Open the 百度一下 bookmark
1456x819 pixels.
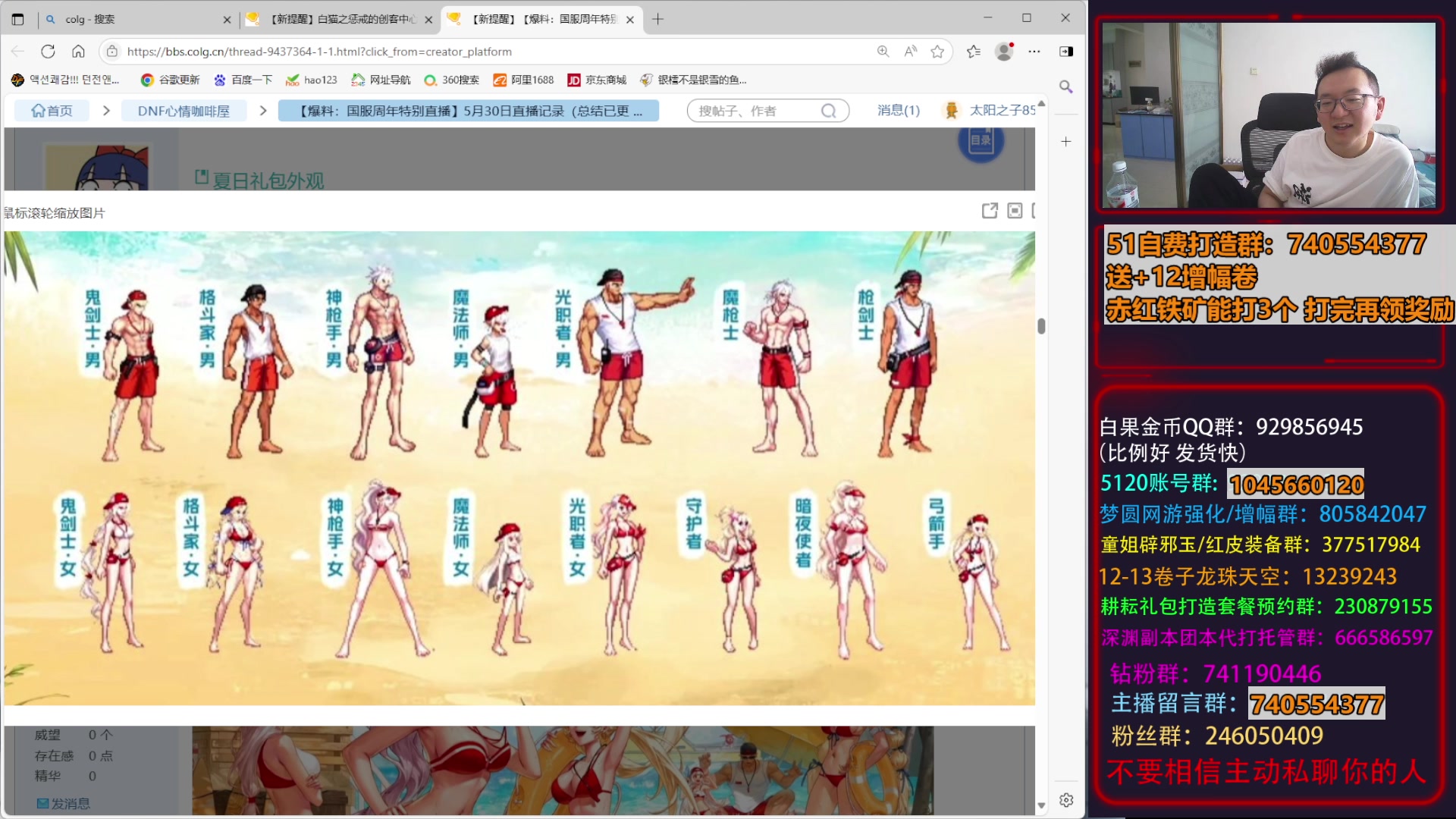[x=243, y=80]
